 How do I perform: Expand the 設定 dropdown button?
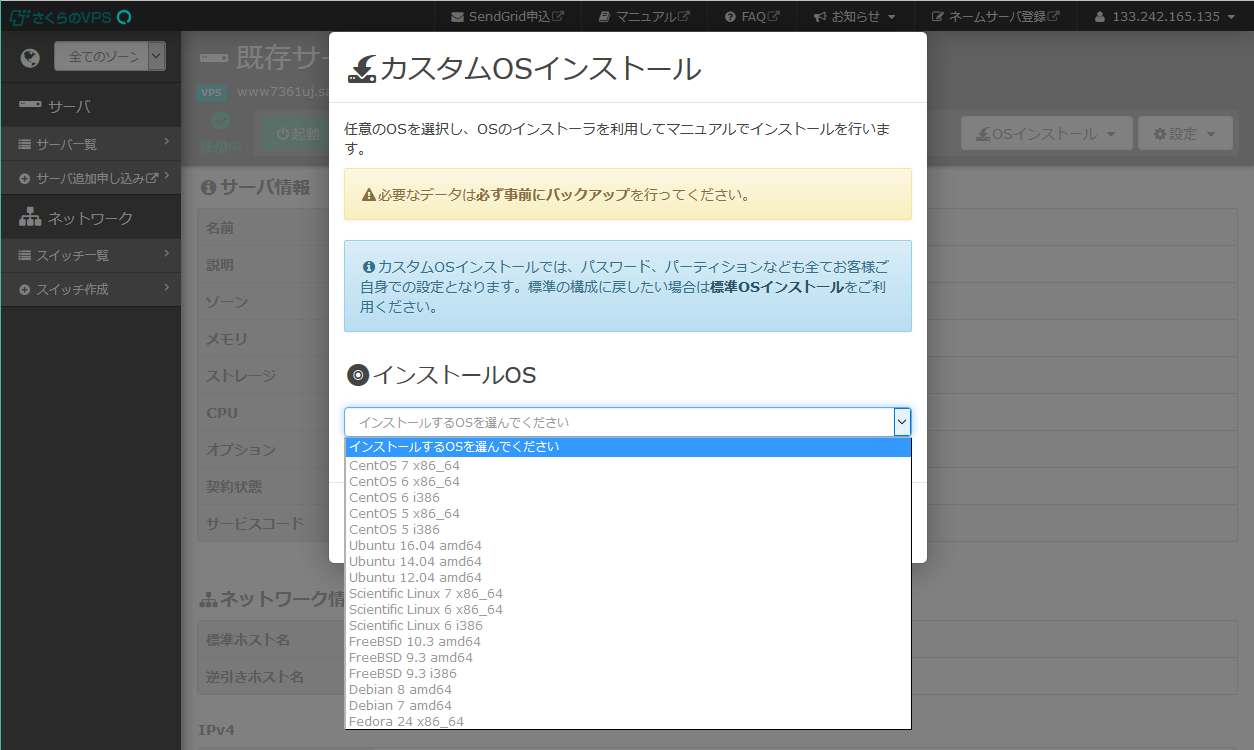1185,132
